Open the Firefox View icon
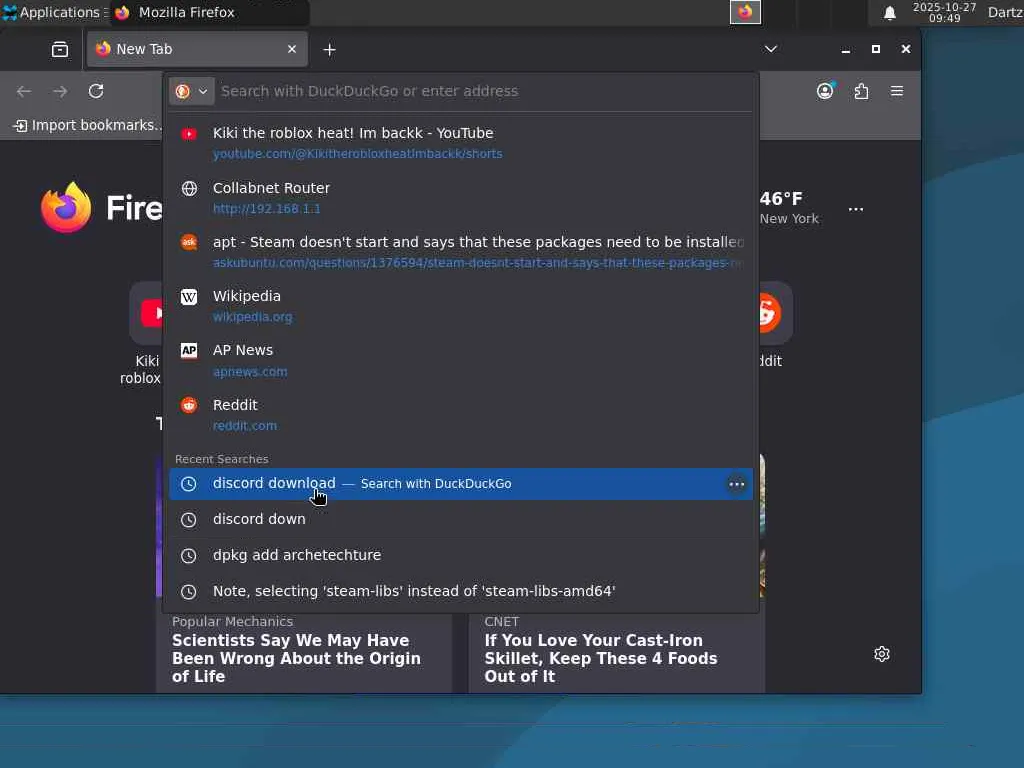Screen dimensions: 1024x768 (59, 50)
